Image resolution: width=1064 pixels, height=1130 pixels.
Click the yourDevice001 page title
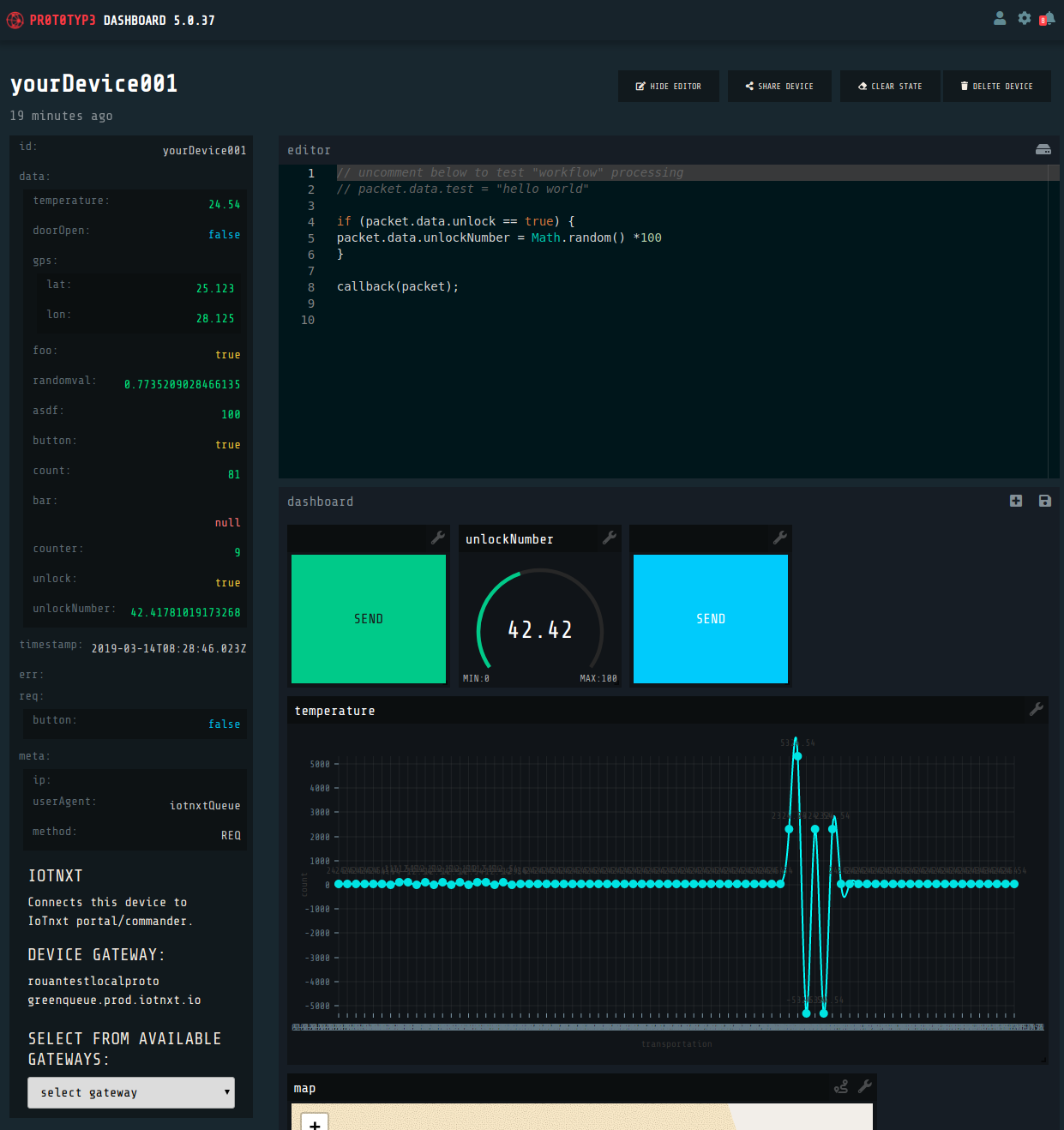pos(94,83)
